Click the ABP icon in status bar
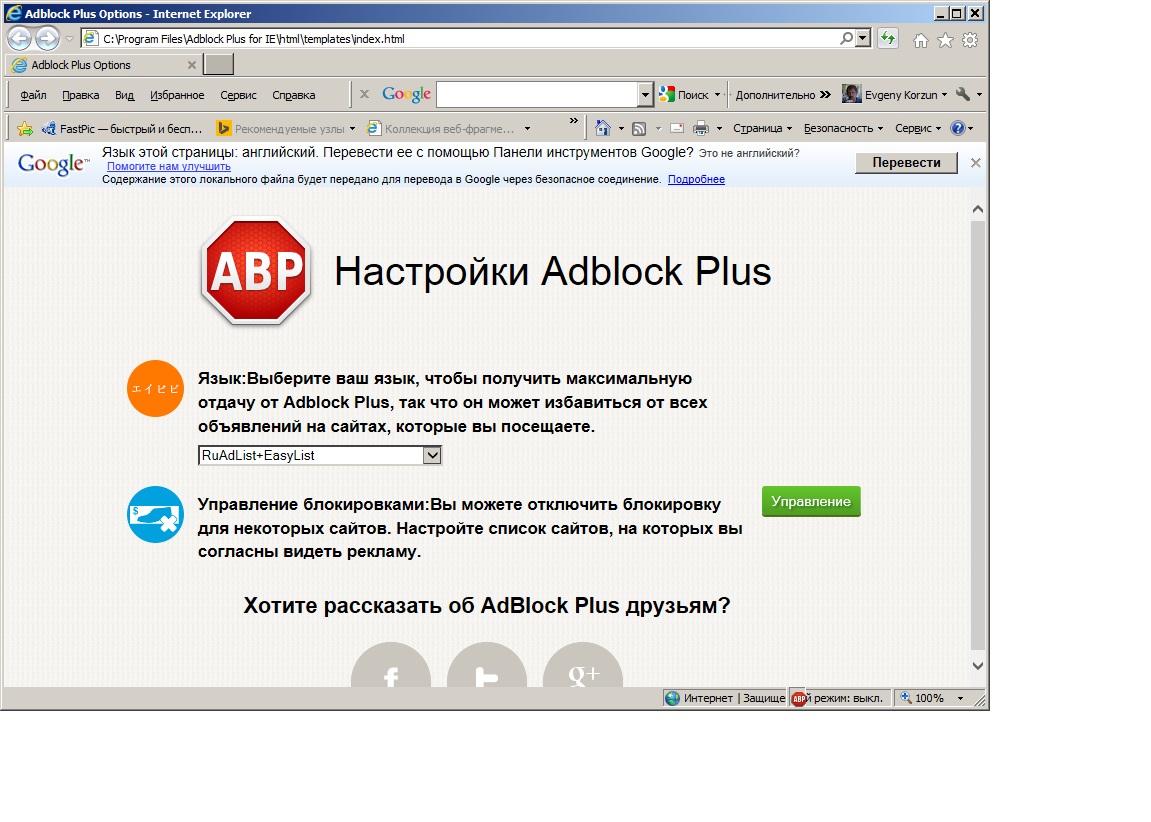The width and height of the screenshot is (1151, 822). point(798,698)
